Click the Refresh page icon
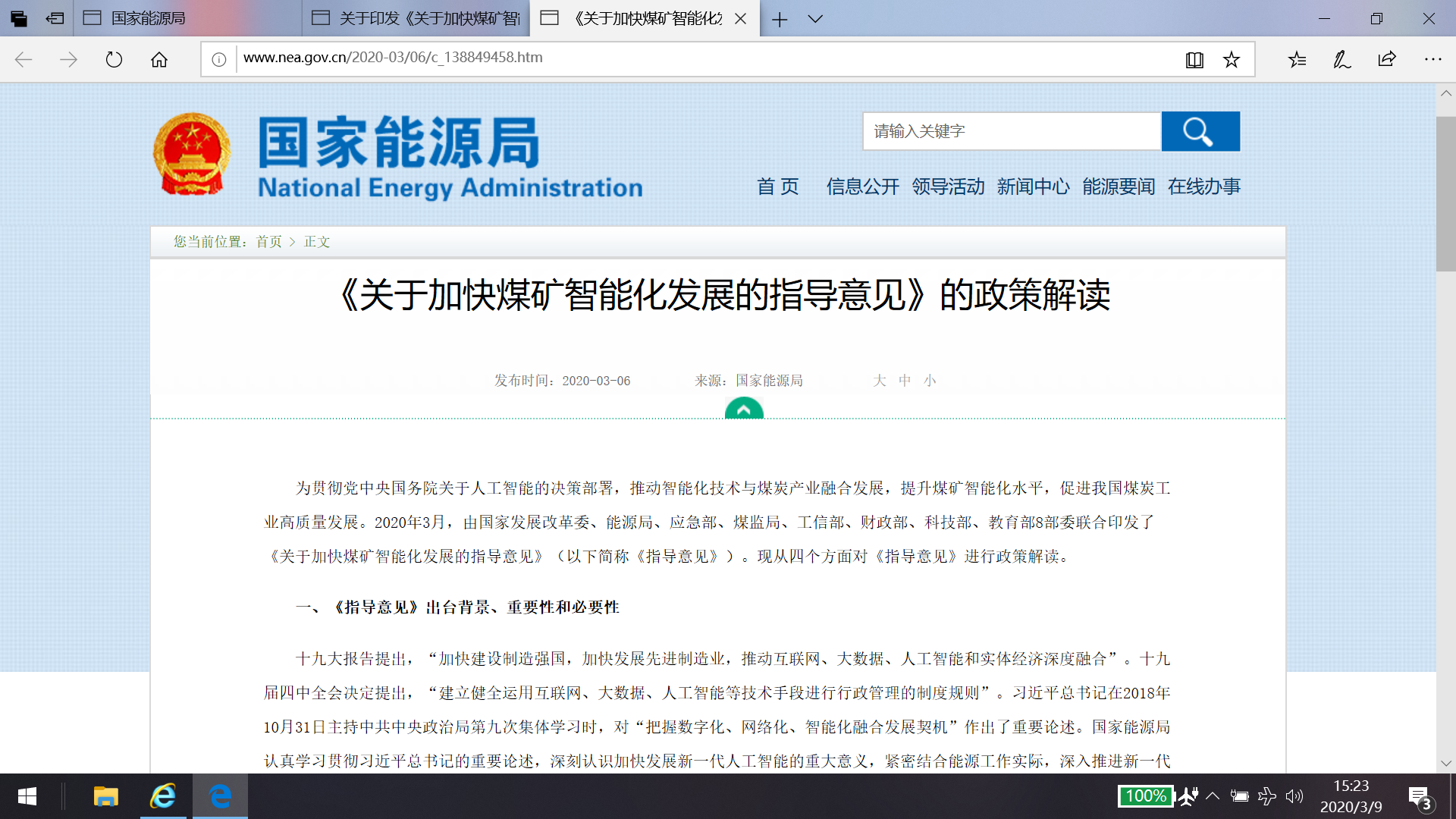Image resolution: width=1456 pixels, height=819 pixels. tap(114, 59)
